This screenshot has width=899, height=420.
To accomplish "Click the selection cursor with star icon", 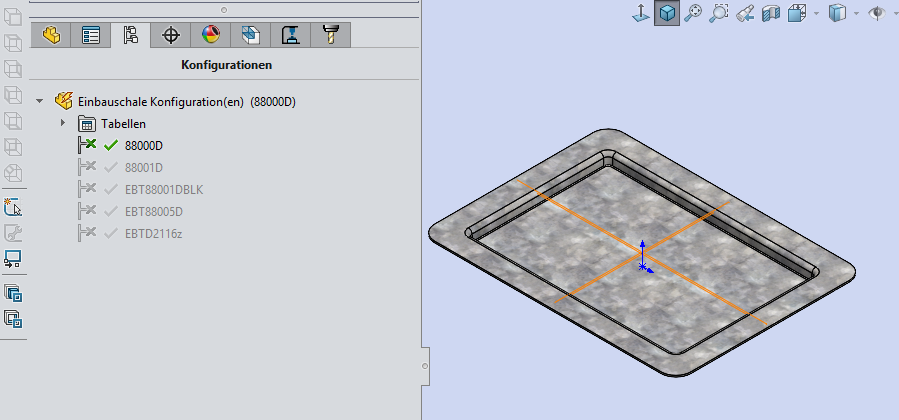I will [13, 207].
